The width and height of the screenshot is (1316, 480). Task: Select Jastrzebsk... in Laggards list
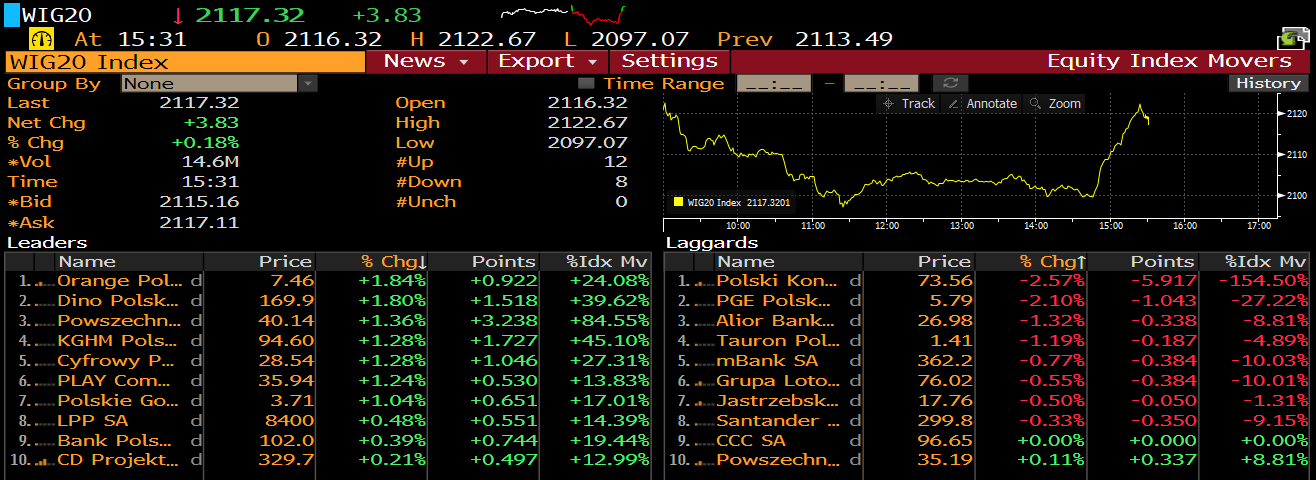click(778, 401)
